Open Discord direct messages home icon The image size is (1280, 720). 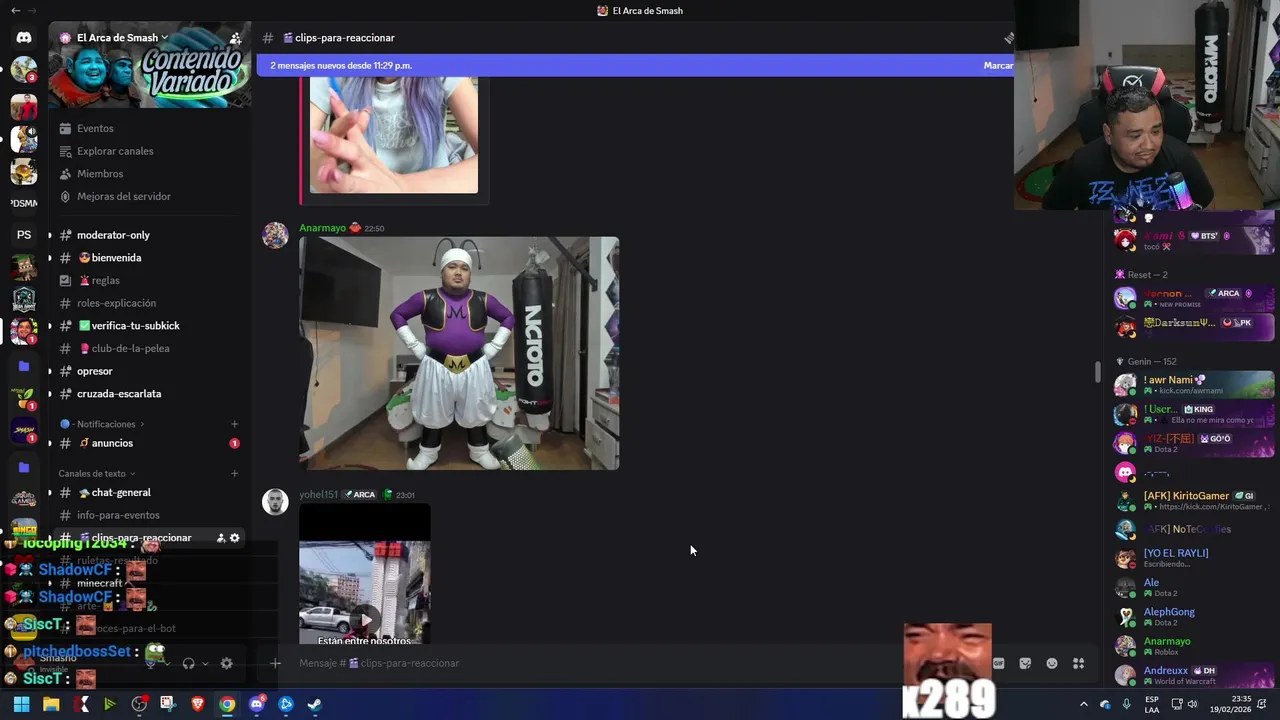pyautogui.click(x=24, y=37)
